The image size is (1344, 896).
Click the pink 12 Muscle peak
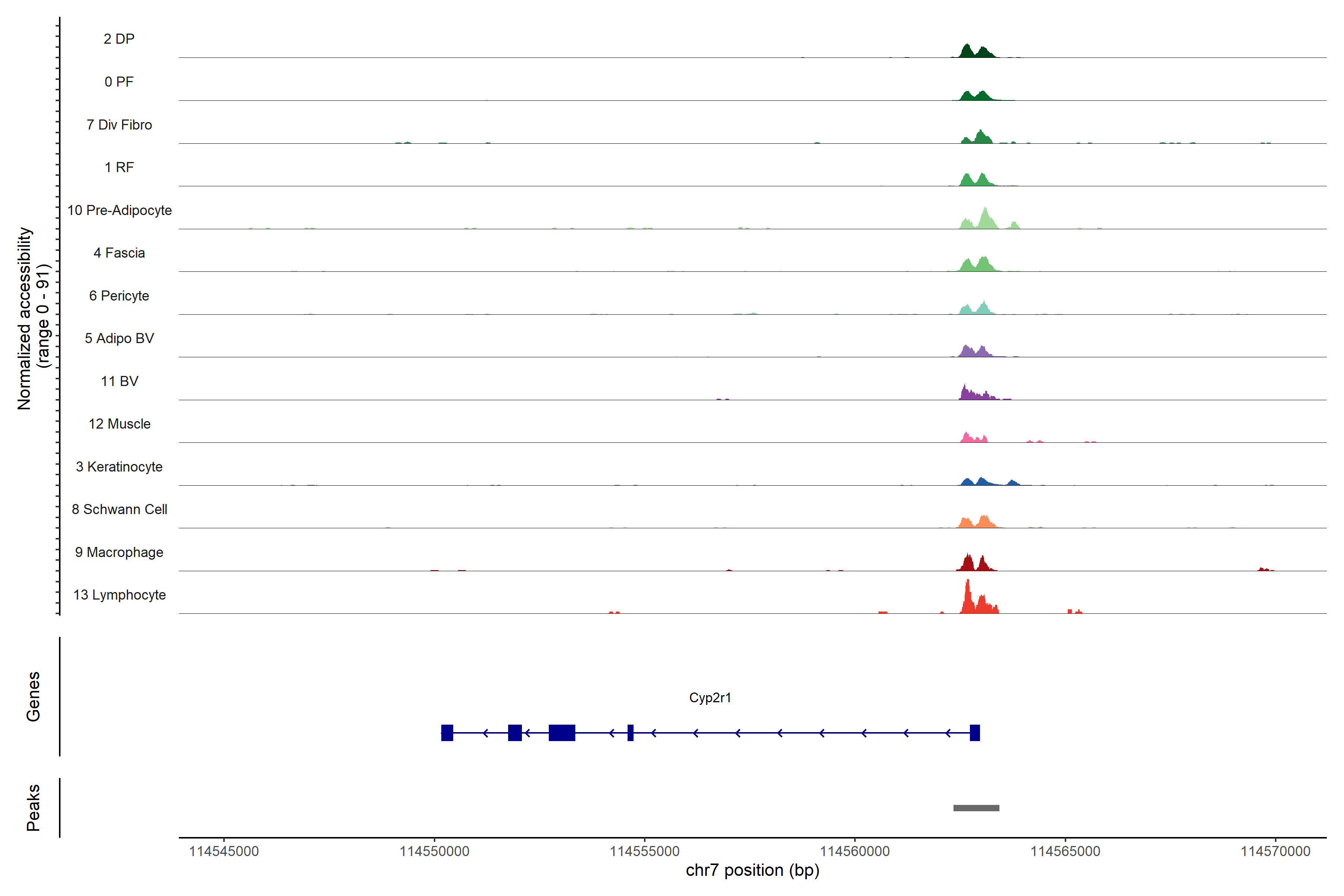966,438
